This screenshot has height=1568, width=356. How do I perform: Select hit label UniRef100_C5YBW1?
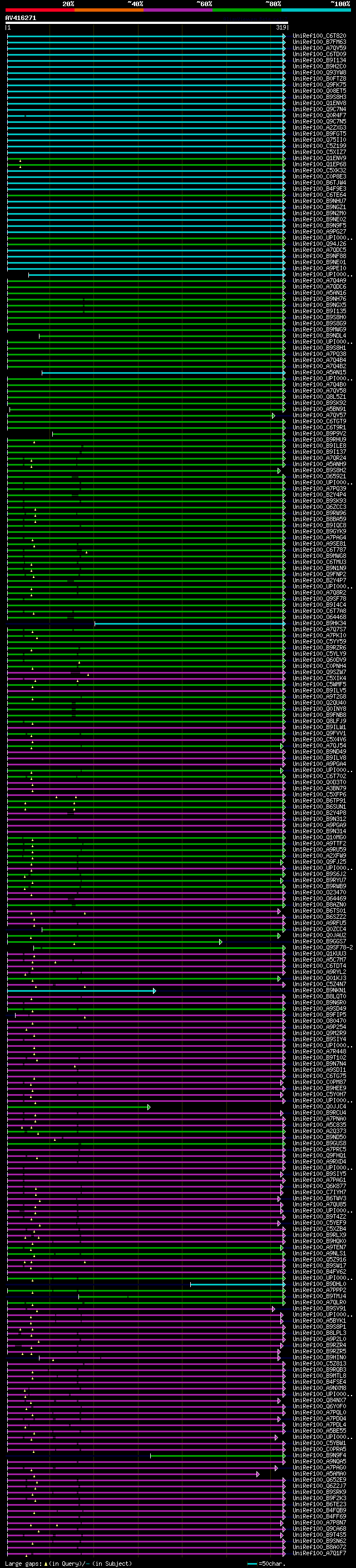point(319,1443)
